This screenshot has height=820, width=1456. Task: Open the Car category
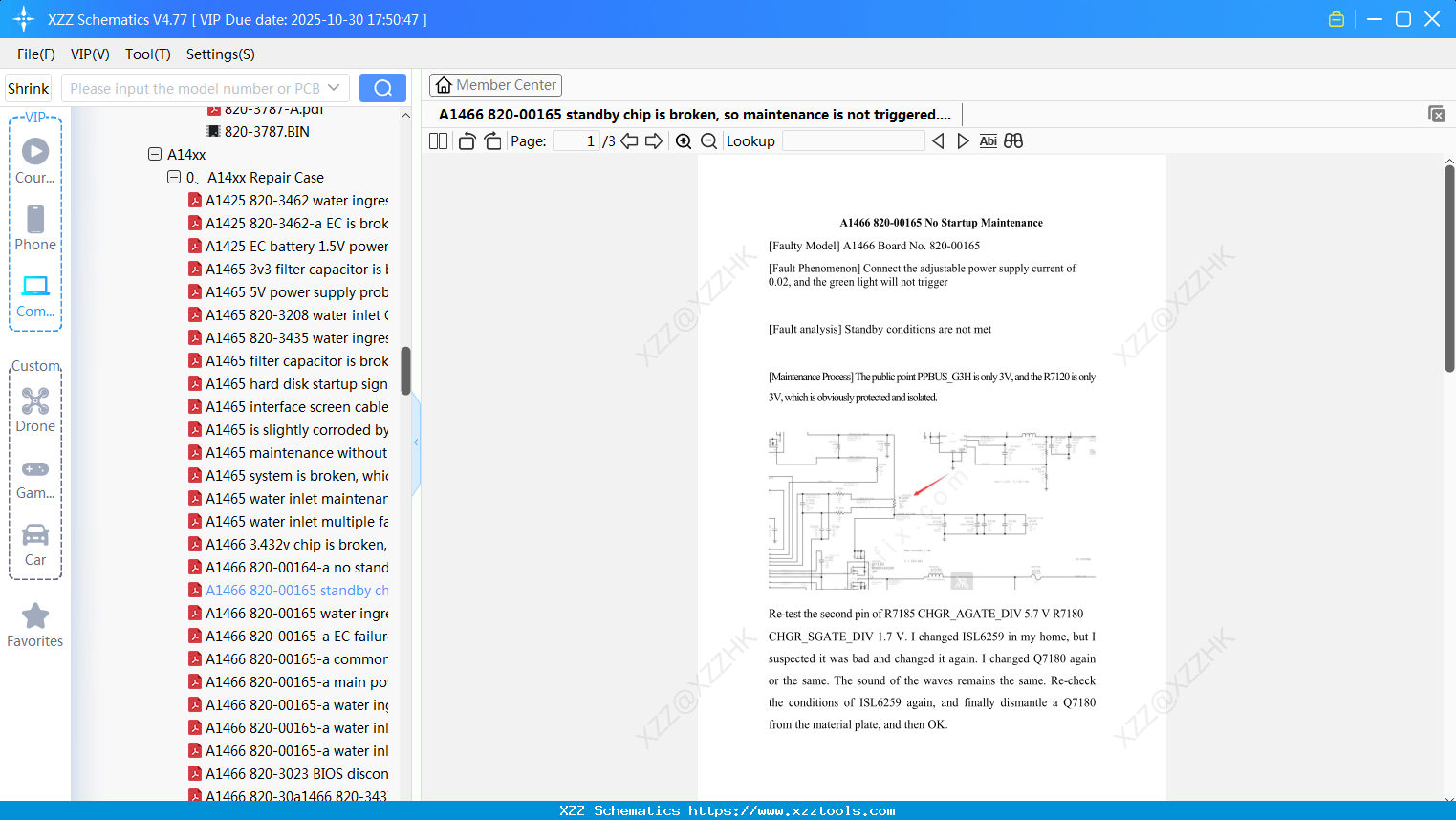click(35, 545)
